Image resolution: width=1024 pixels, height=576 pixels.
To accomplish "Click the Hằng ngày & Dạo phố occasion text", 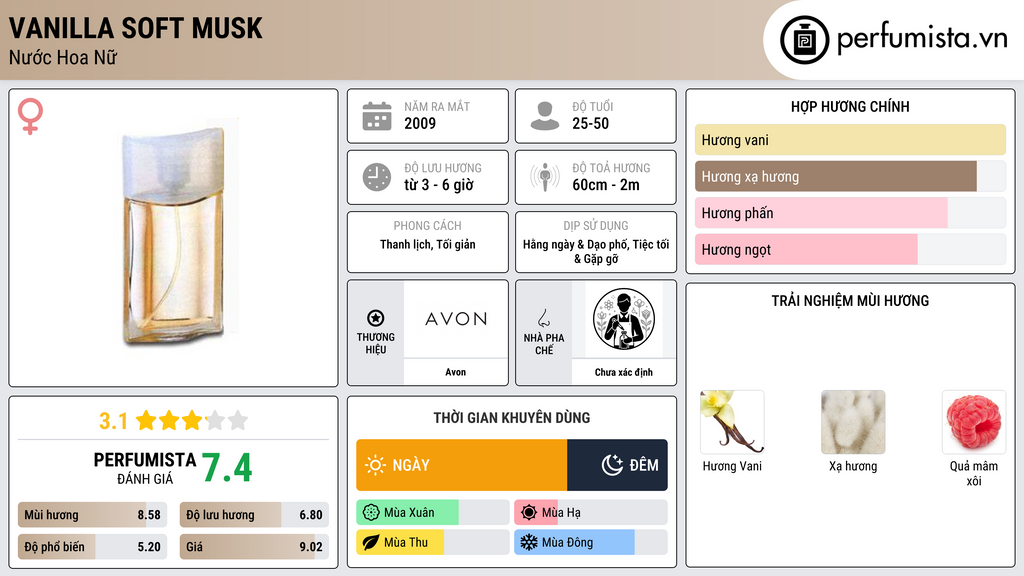I will 596,251.
